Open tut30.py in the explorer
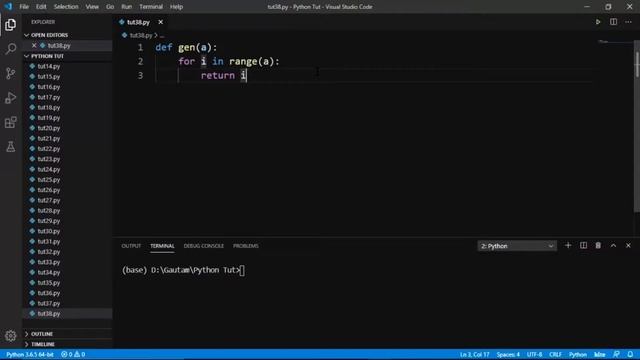Screen dimensions: 640x360 49,231
